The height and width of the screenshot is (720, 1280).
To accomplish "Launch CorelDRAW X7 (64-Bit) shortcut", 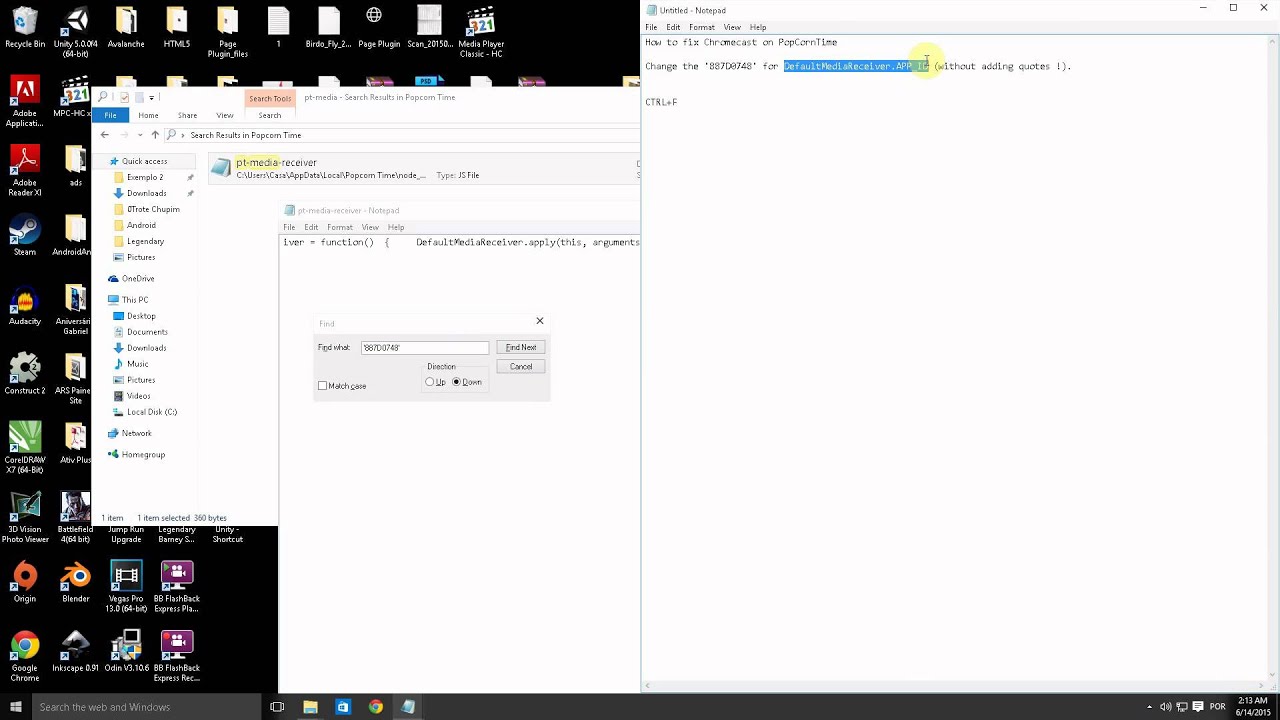I will 25,447.
